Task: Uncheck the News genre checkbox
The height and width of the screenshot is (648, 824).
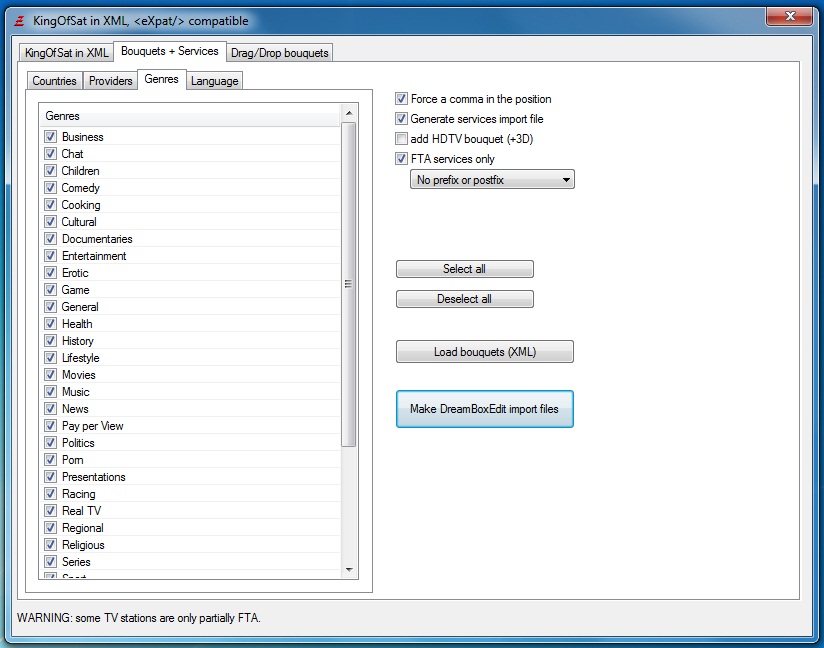Action: (50, 408)
